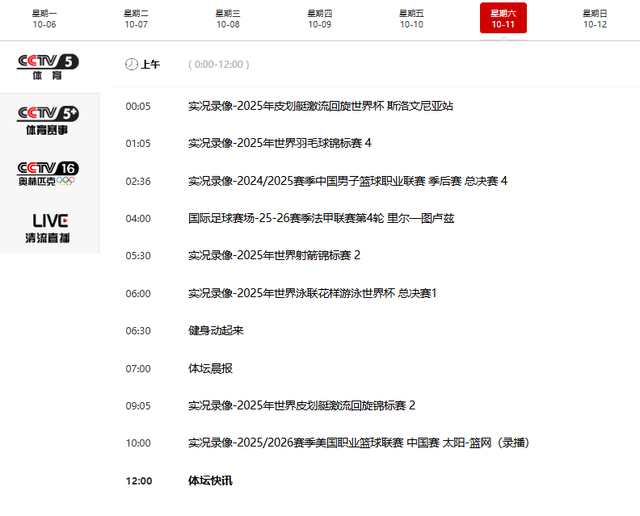Click the highlighted 星期六 10-11 tab

pos(503,18)
